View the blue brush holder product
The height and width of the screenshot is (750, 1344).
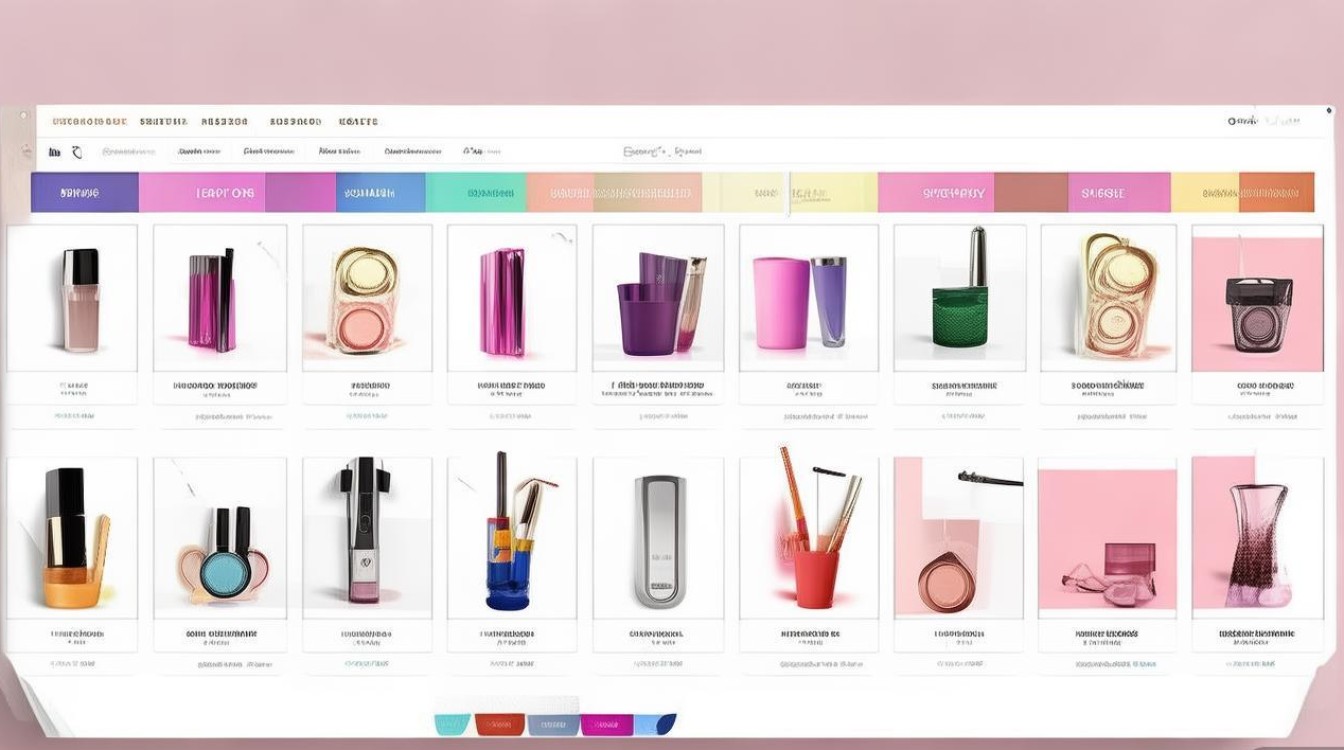(512, 538)
